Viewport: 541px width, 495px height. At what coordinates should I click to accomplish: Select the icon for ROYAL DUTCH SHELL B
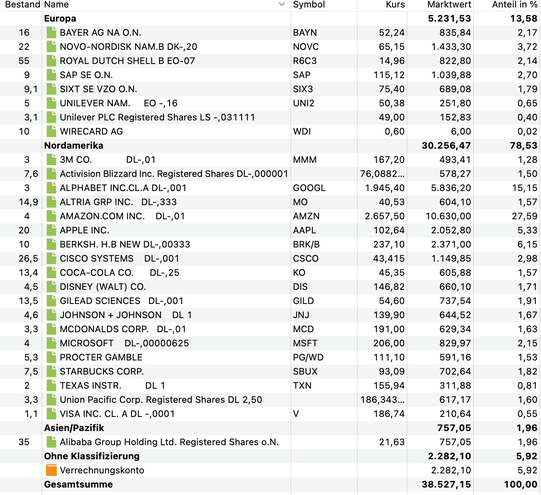(x=51, y=61)
